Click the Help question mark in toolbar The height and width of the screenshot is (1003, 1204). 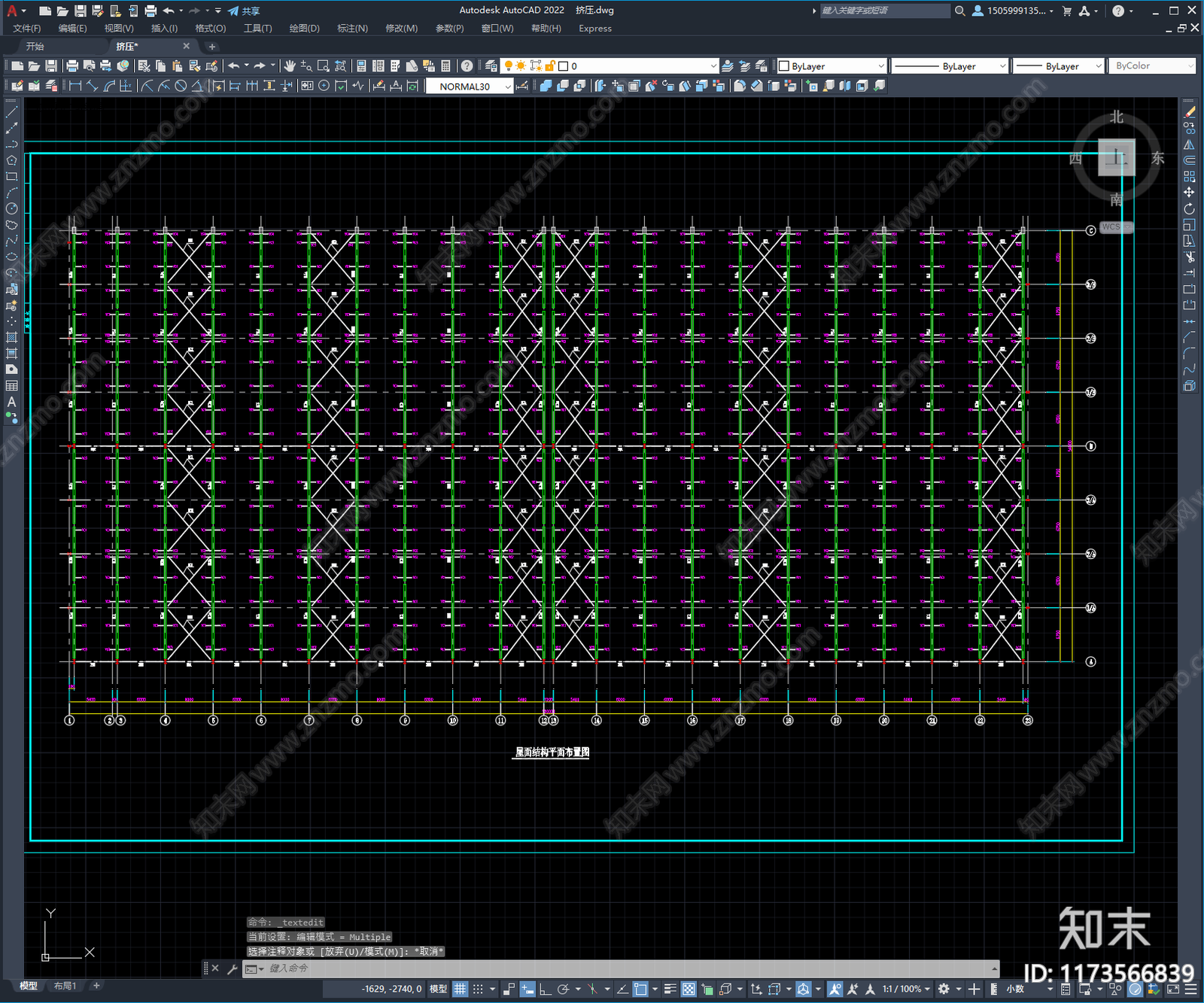(x=467, y=66)
